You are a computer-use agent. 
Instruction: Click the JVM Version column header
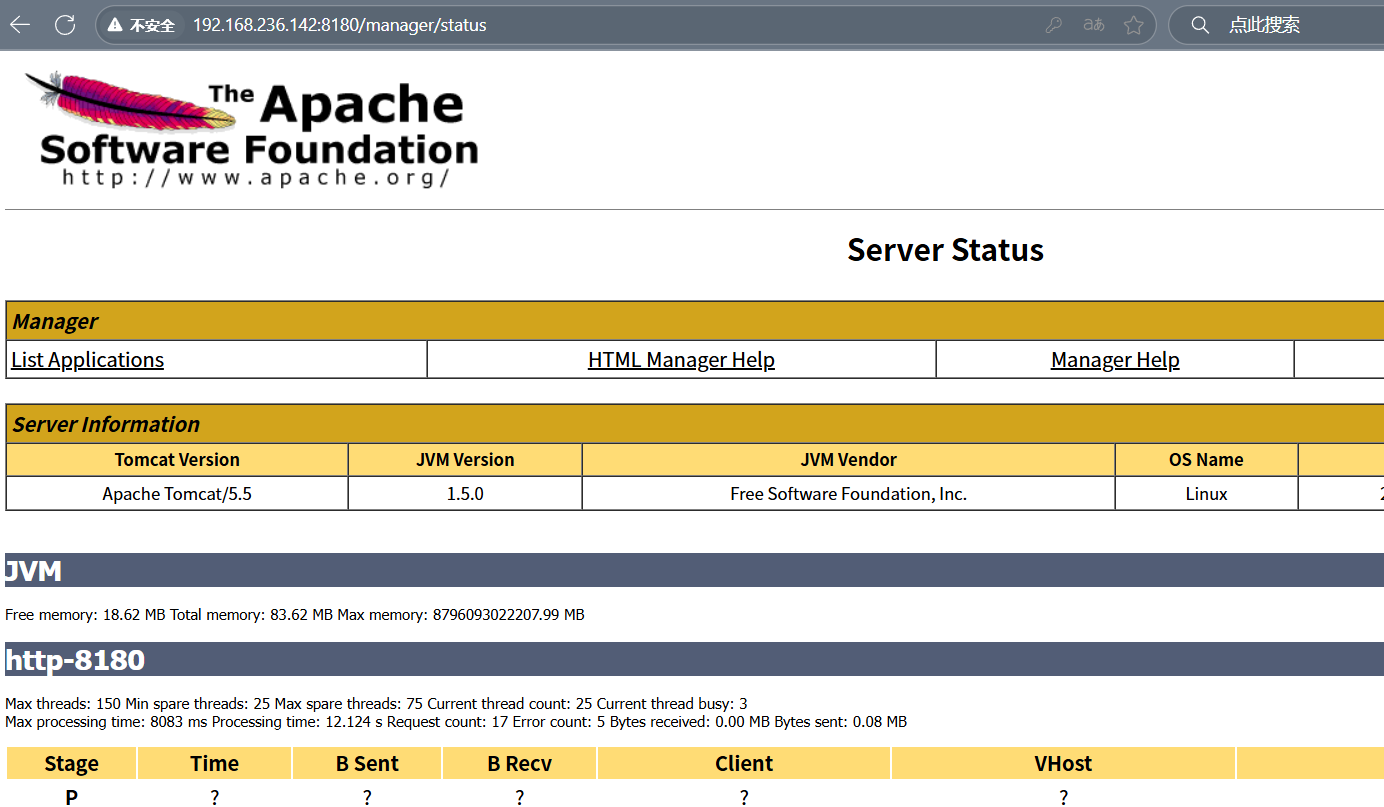pyautogui.click(x=465, y=460)
